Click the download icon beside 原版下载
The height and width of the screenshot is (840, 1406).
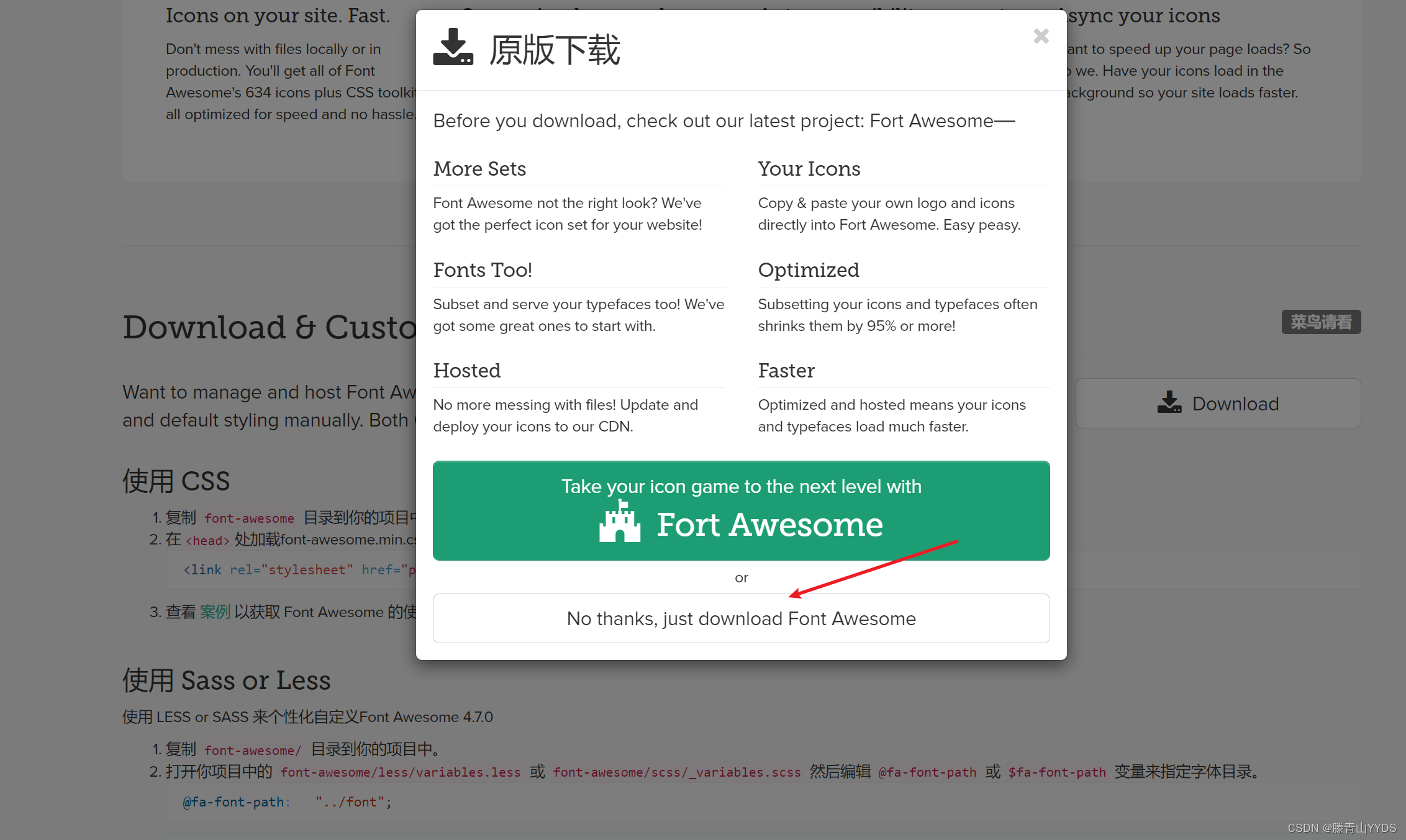point(453,47)
